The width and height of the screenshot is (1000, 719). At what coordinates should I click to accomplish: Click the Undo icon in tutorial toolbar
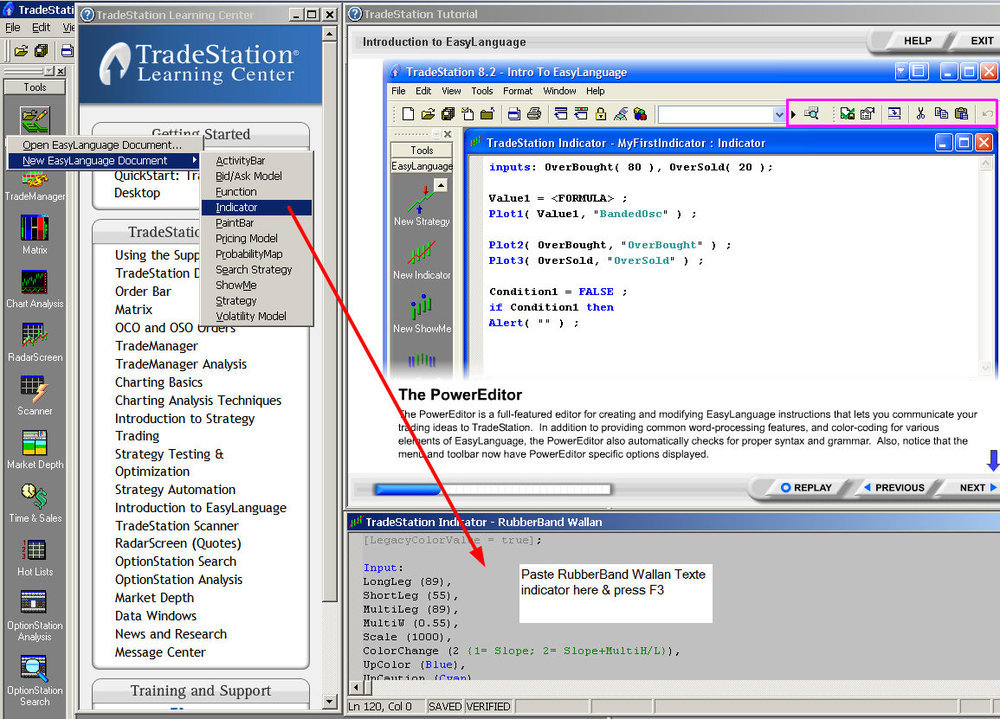click(x=987, y=114)
